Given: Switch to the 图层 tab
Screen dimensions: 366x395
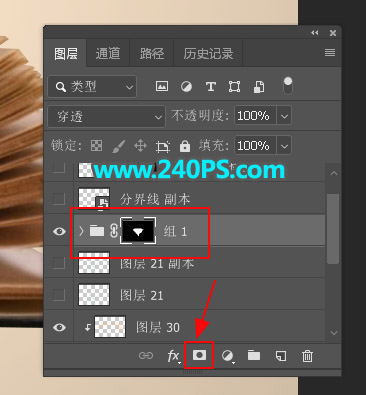Looking at the screenshot, I should pos(66,54).
